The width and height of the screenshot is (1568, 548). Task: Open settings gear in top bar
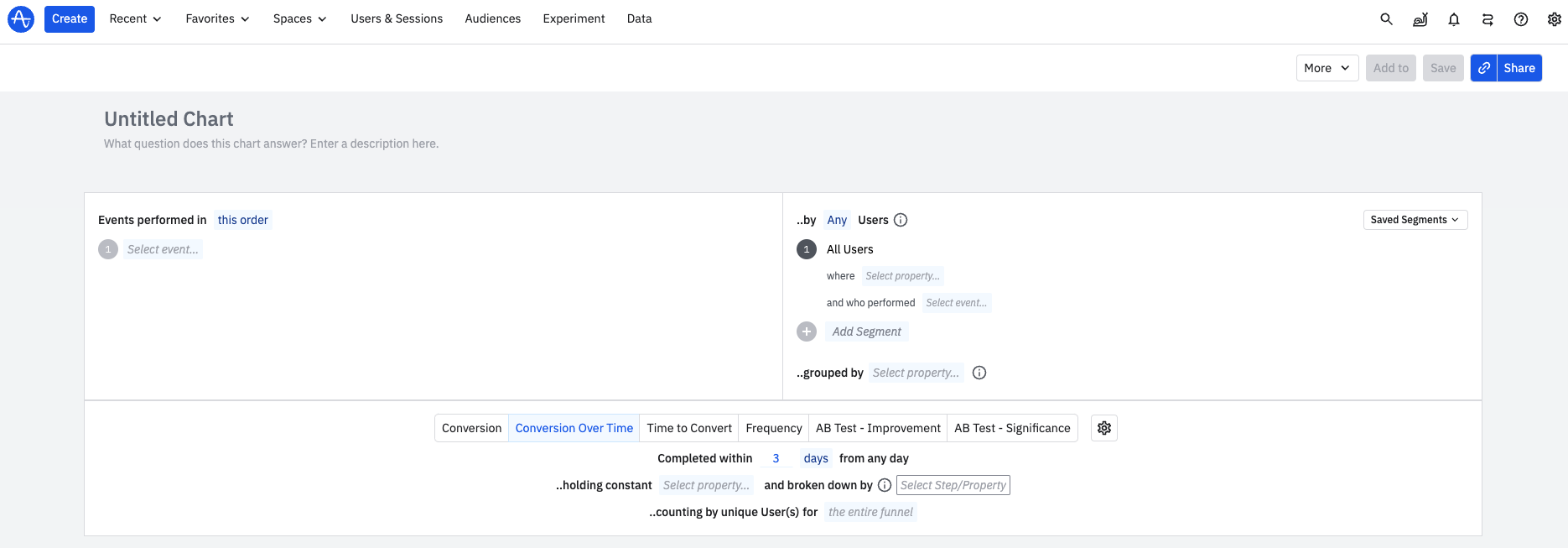pos(1554,19)
